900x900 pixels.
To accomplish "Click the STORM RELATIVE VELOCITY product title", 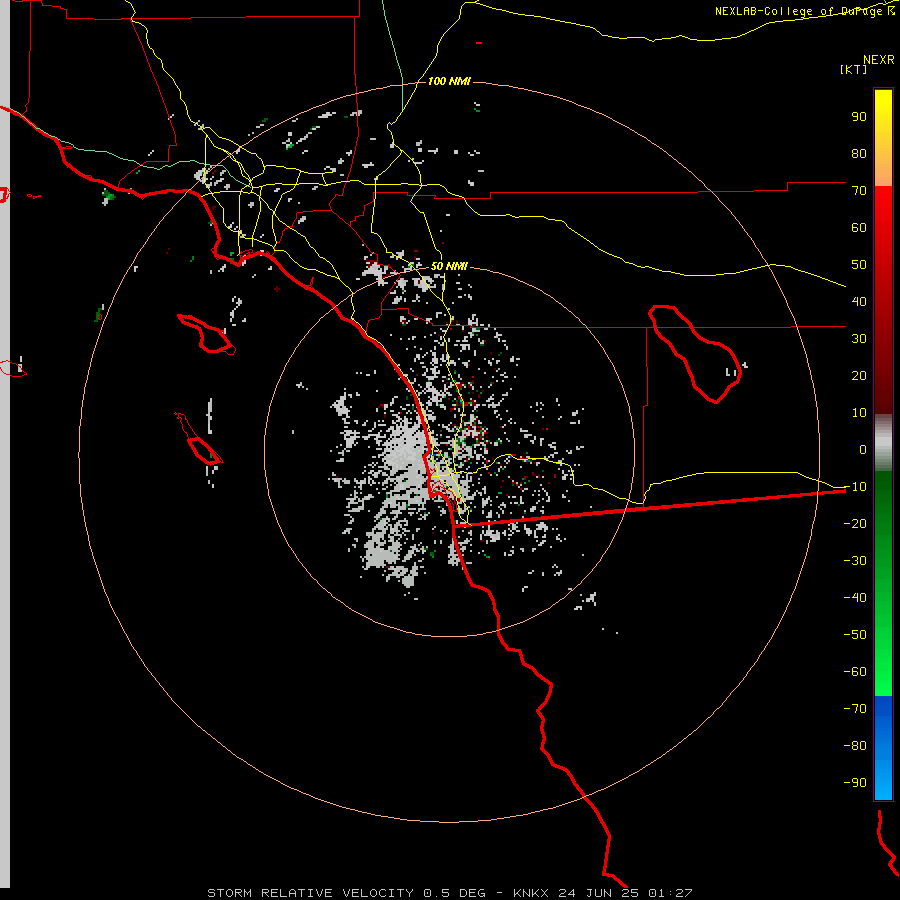I will [310, 893].
